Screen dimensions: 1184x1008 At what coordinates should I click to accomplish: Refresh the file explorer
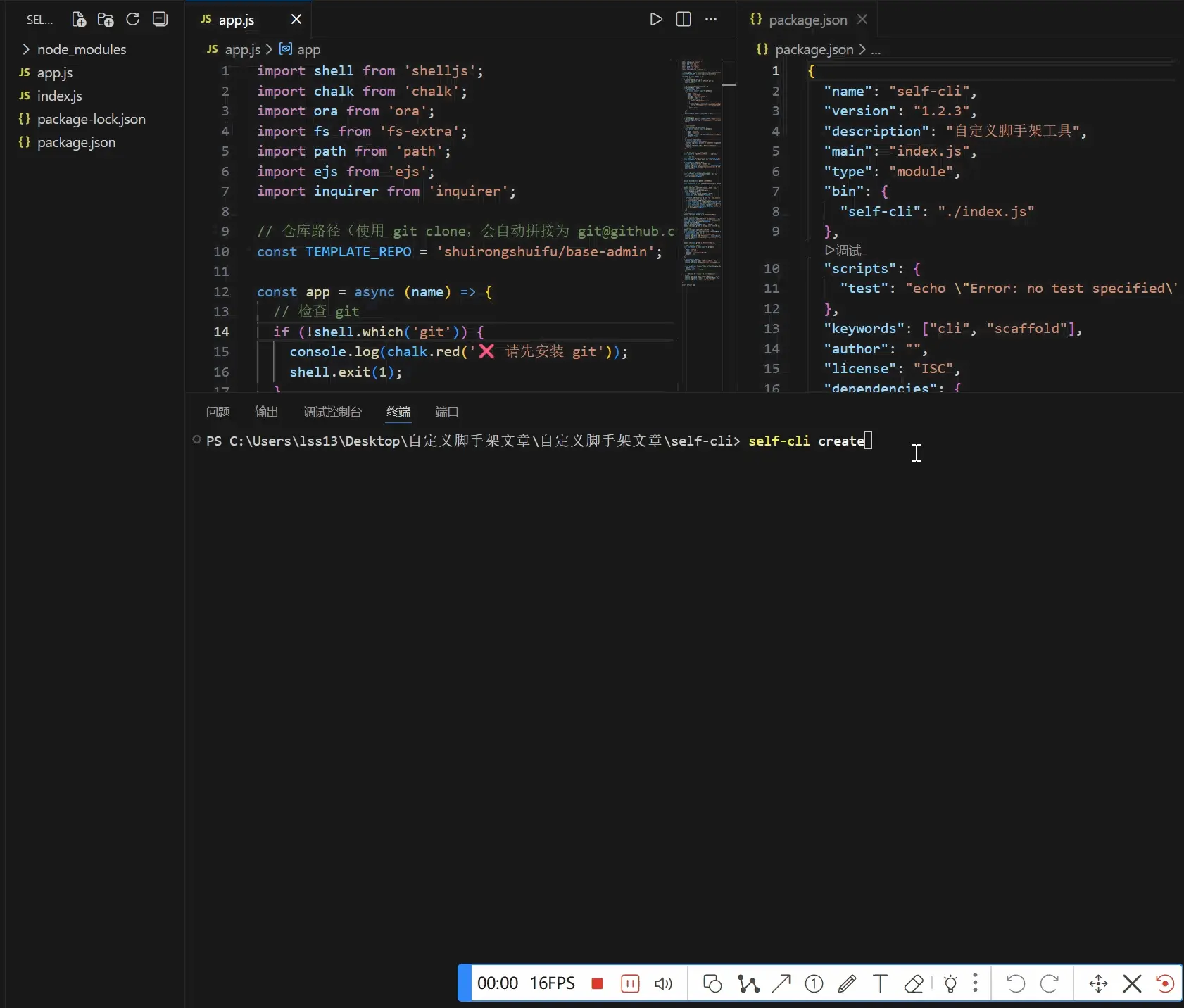point(132,20)
